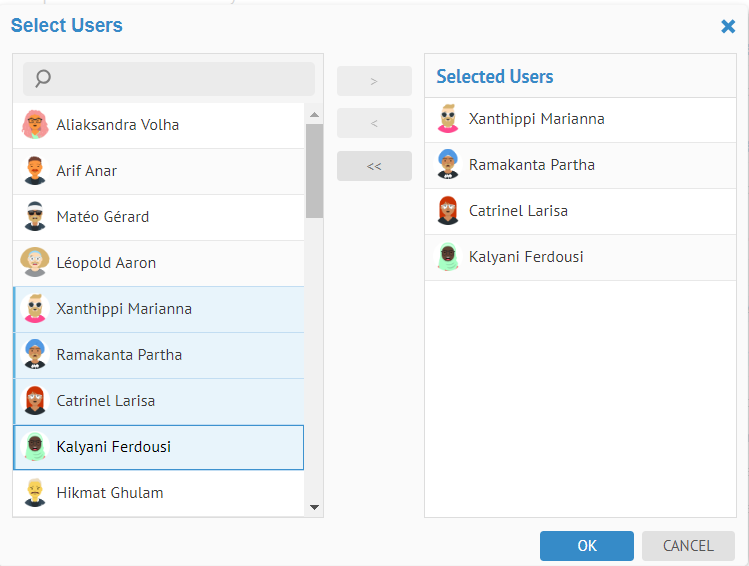
Task: Click Aliaksandra Volha's avatar icon
Action: 35,125
